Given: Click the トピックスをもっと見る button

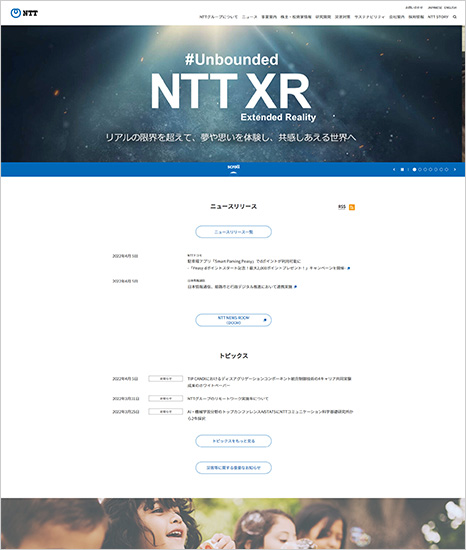Looking at the screenshot, I should tap(234, 441).
